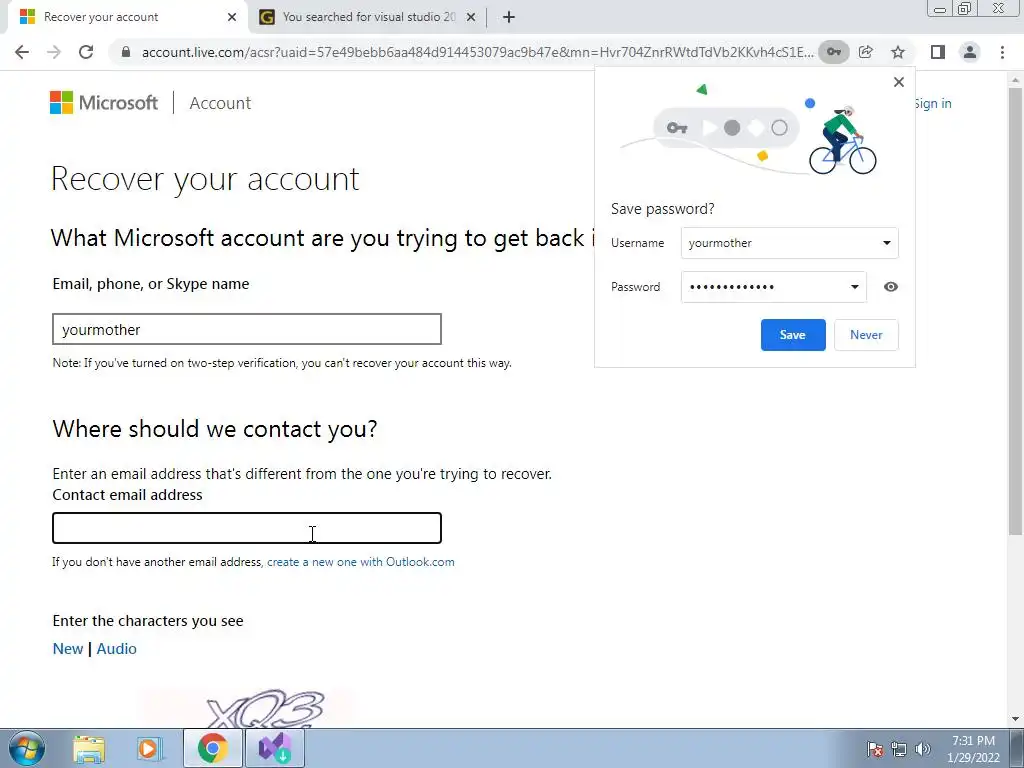1024x768 pixels.
Task: Click the page vertical scrollbar thumb
Action: point(1015,310)
